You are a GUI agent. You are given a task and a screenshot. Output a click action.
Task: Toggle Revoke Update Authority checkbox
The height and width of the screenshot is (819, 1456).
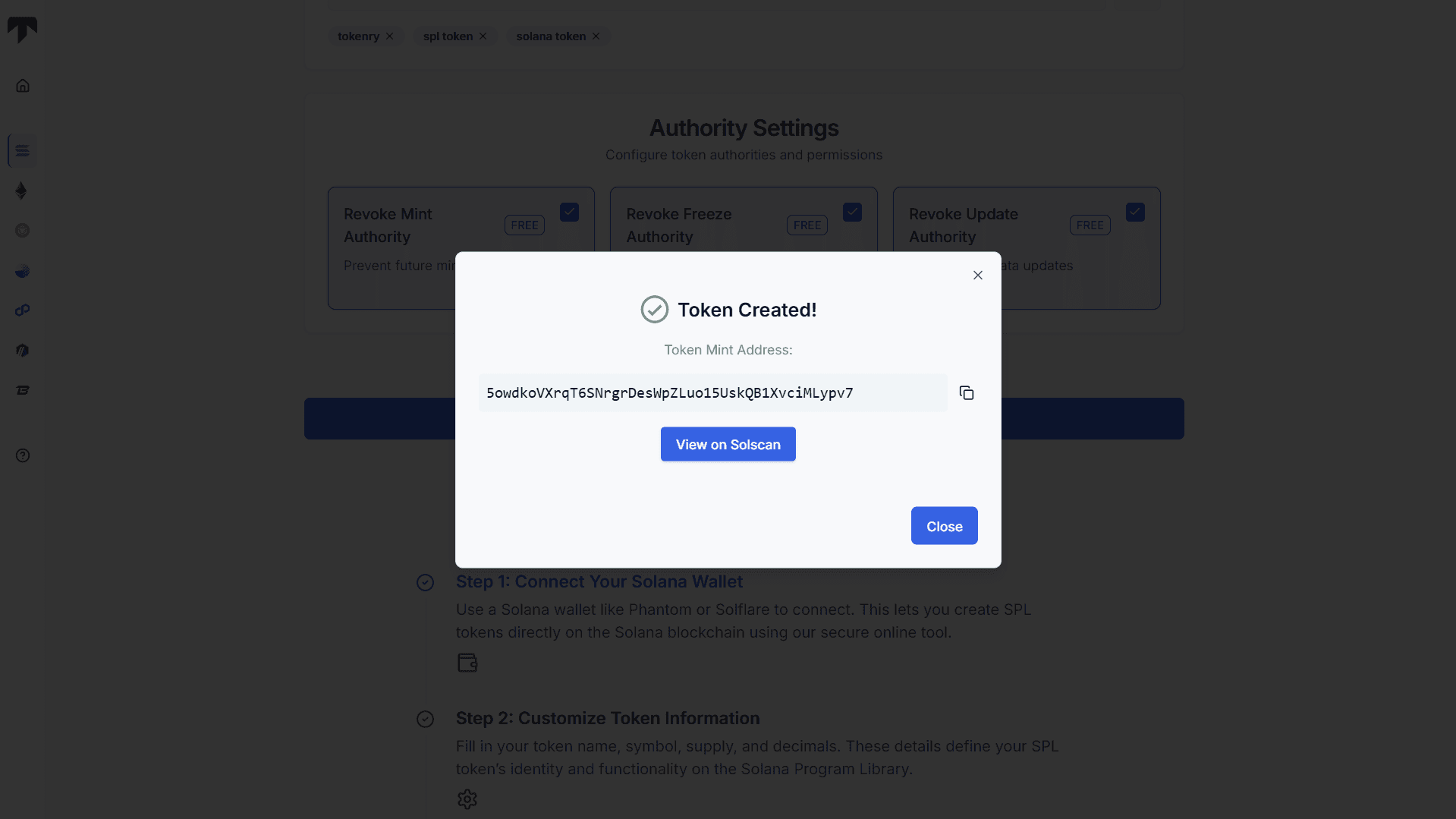(1135, 213)
